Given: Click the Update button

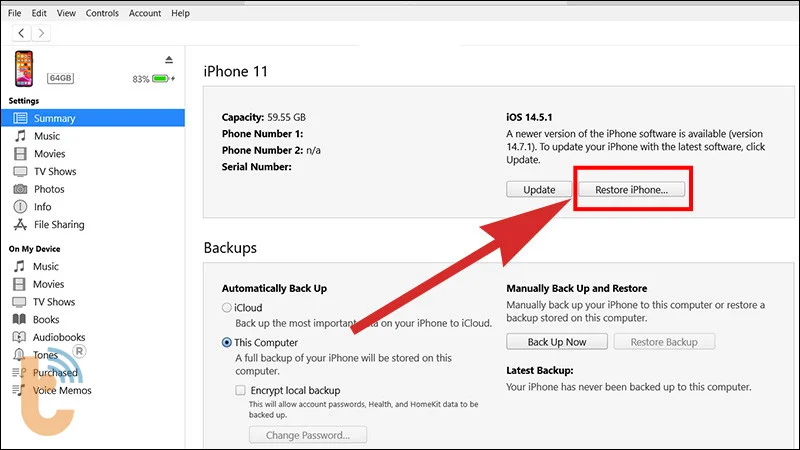Looking at the screenshot, I should (538, 189).
